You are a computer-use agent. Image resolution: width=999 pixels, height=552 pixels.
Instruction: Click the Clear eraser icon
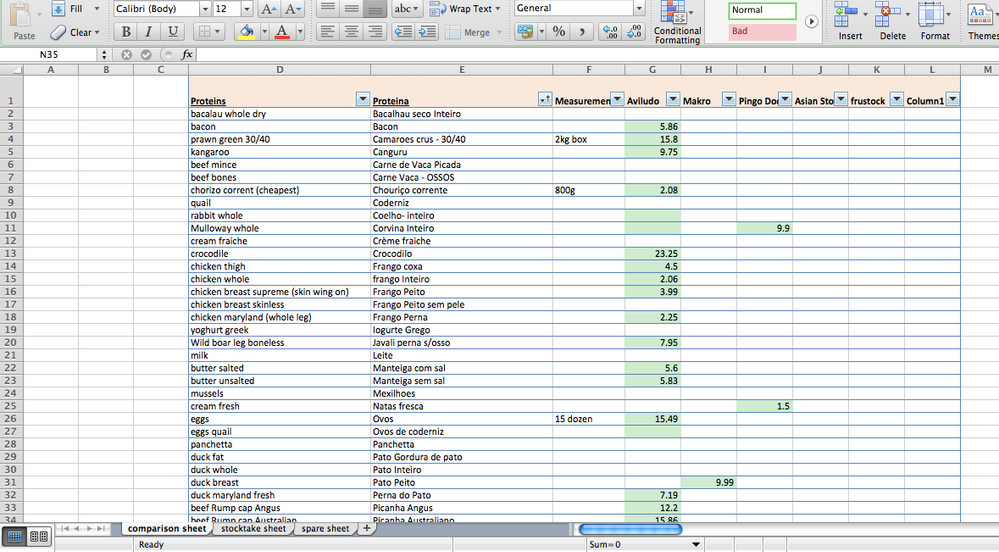point(58,32)
